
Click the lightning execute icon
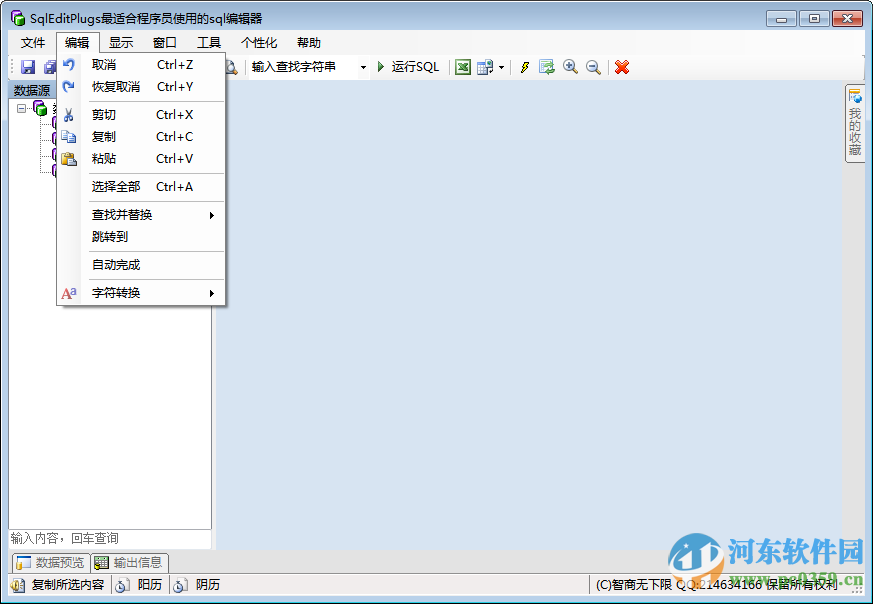pos(526,67)
